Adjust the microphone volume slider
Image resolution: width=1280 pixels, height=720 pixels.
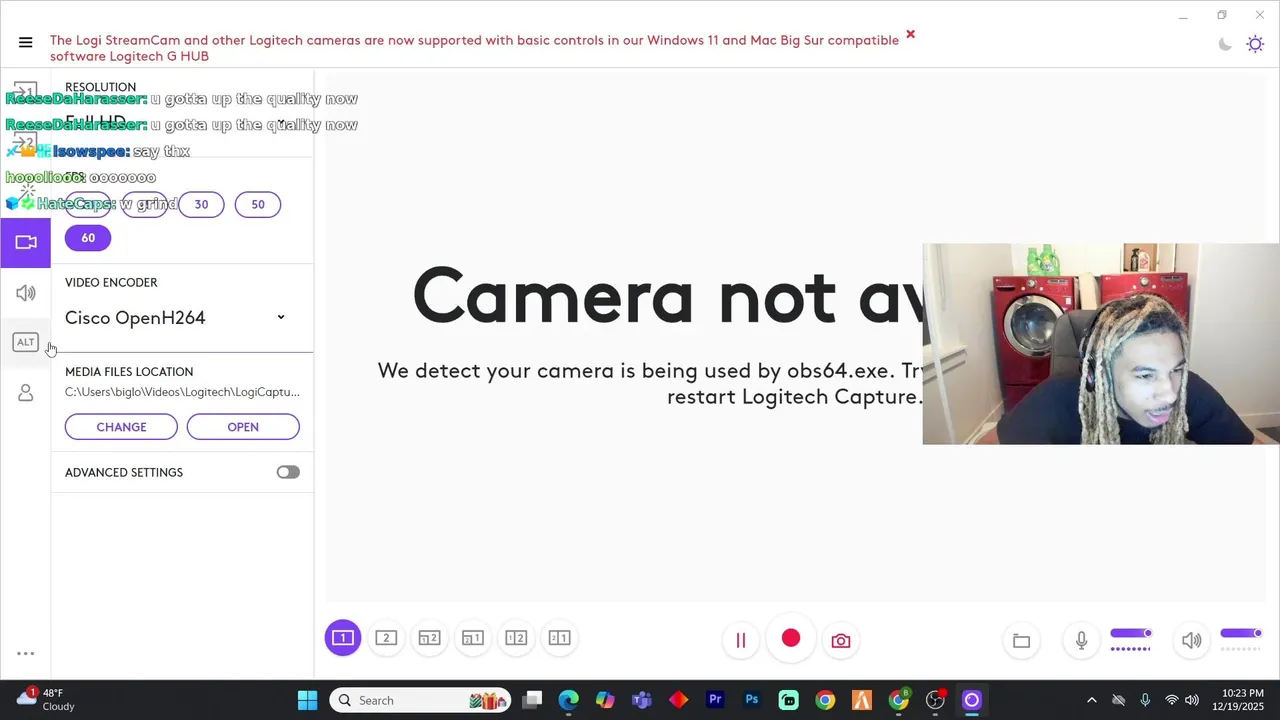coord(1131,633)
